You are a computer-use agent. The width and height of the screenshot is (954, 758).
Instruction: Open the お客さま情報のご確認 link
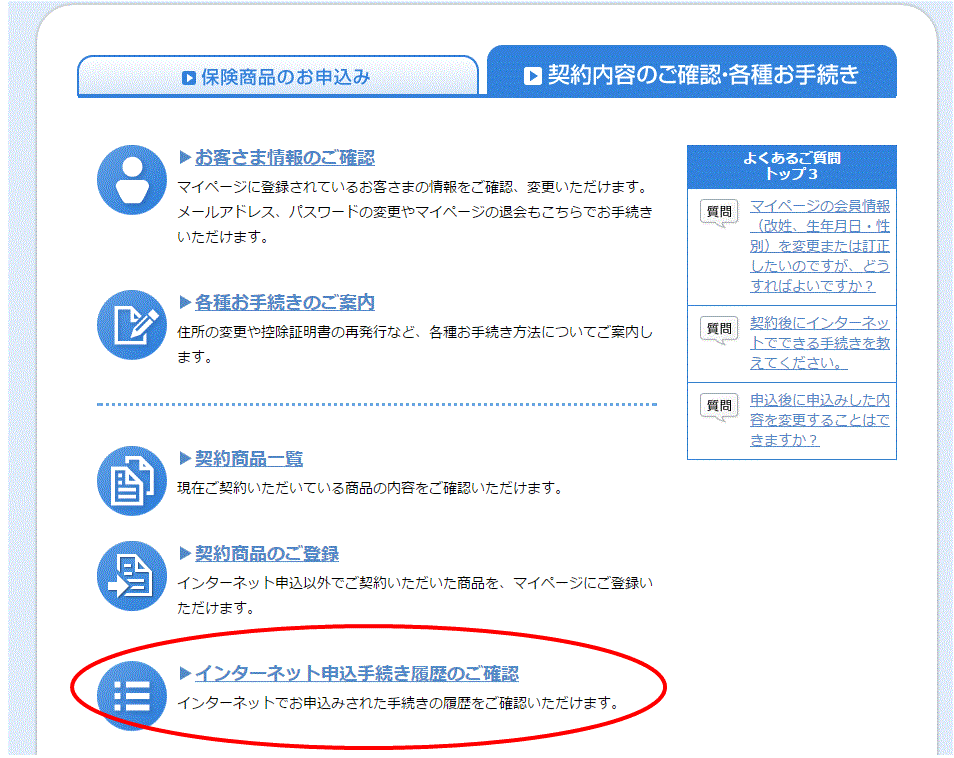pyautogui.click(x=285, y=158)
